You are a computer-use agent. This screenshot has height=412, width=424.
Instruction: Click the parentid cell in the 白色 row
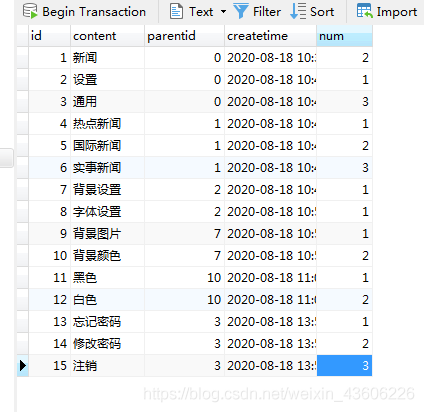[x=184, y=300]
